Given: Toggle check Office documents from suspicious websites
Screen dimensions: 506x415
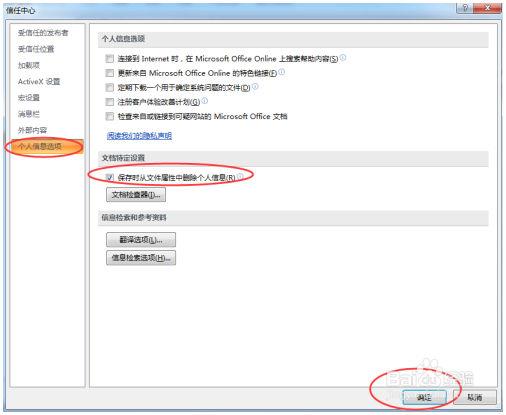Looking at the screenshot, I should click(x=110, y=116).
